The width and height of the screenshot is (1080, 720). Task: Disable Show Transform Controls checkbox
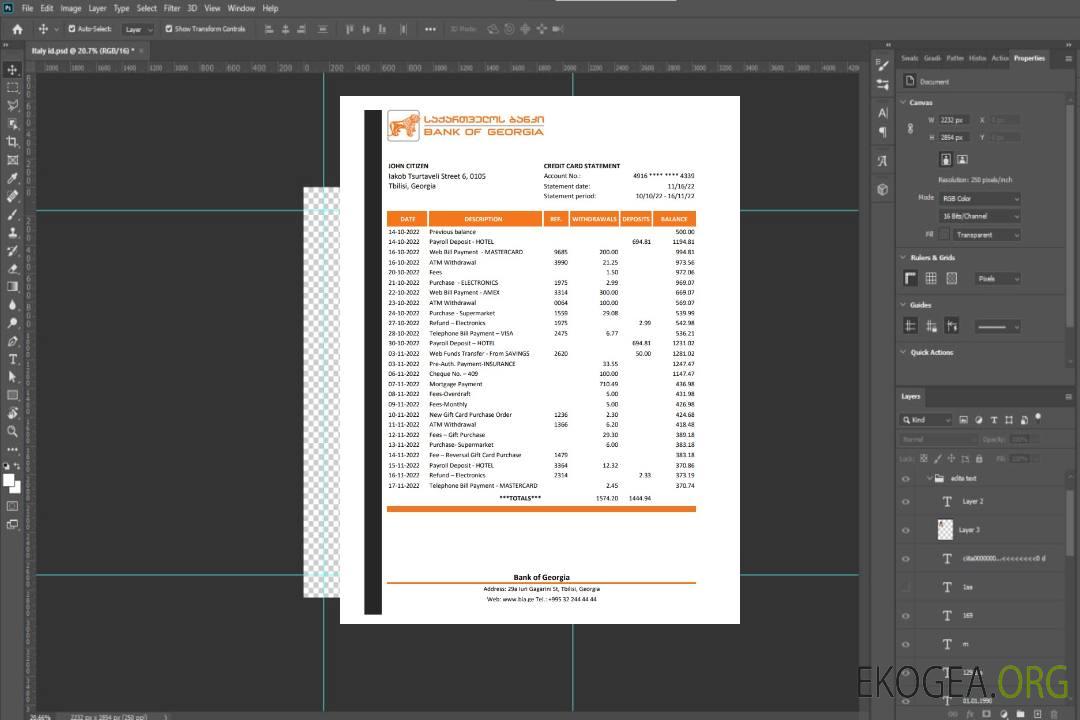click(x=168, y=29)
